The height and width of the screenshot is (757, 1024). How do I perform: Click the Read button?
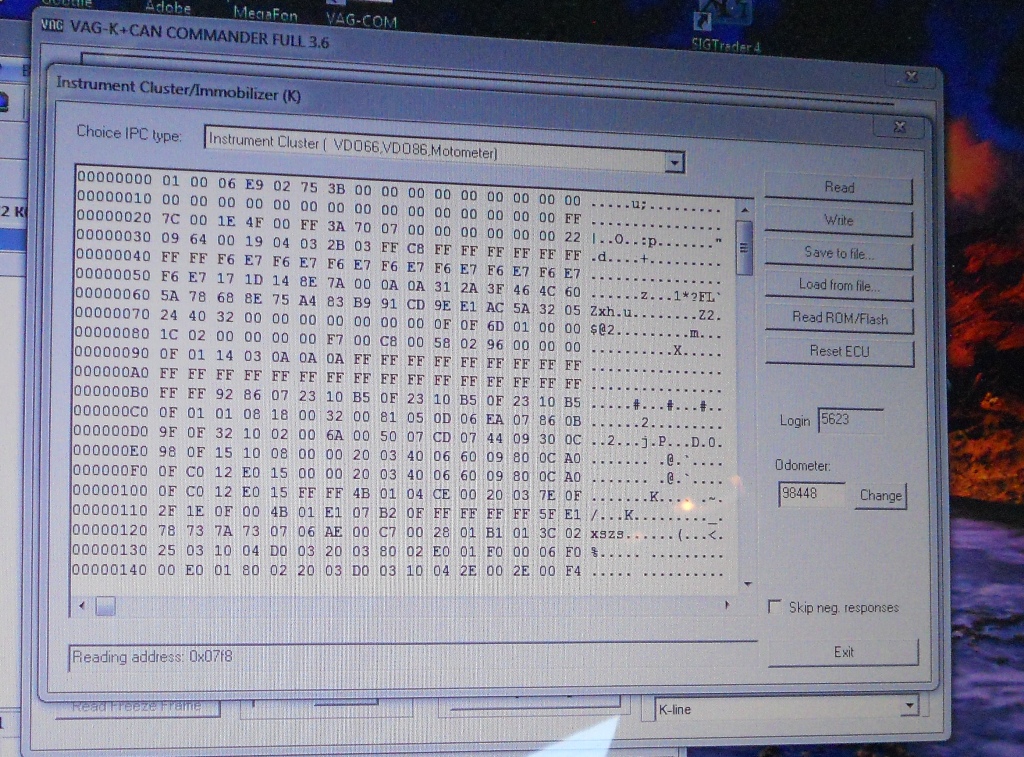click(839, 188)
